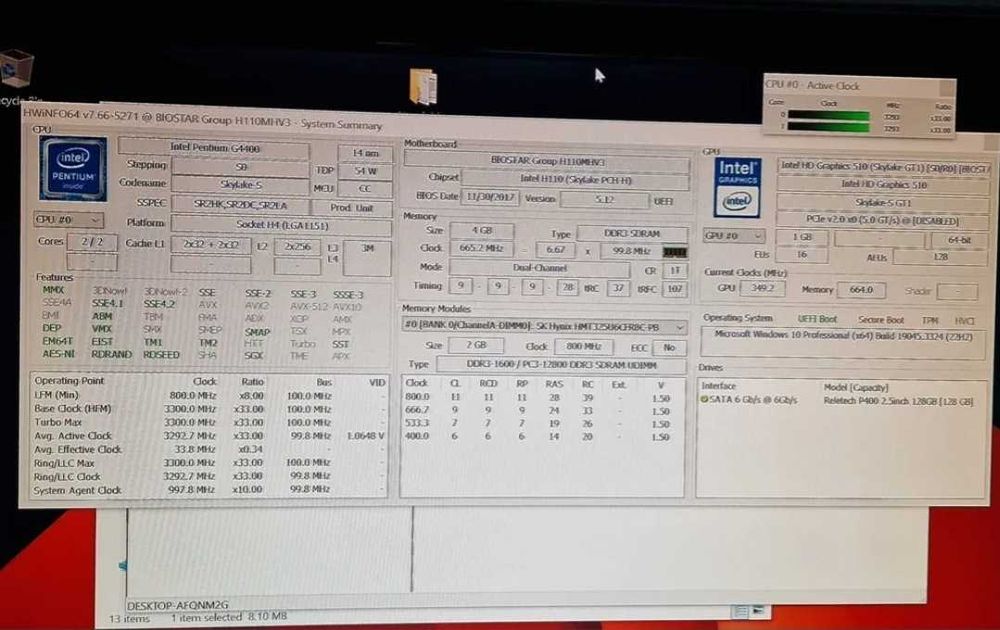Click the Socket H4 (LGA1151) platform field
The width and height of the screenshot is (1000, 630).
click(x=281, y=225)
